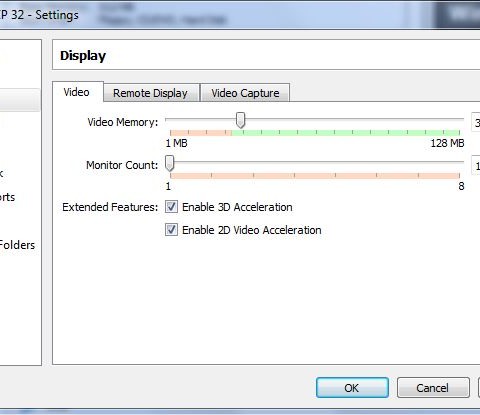Viewport: 480px width, 415px height.
Task: Focus the Video Memory value field
Action: coord(476,122)
